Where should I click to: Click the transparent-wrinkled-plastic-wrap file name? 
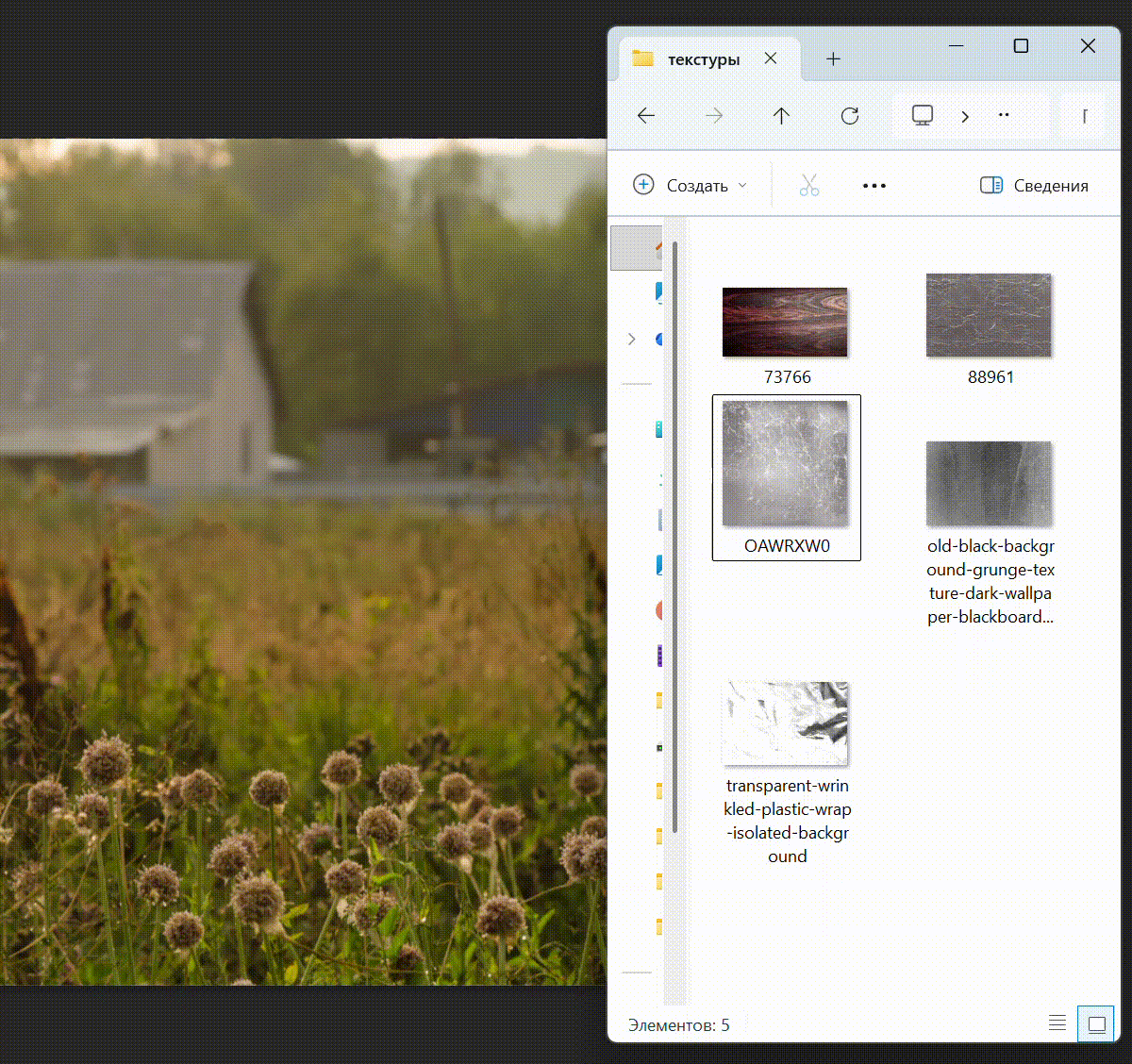point(788,821)
